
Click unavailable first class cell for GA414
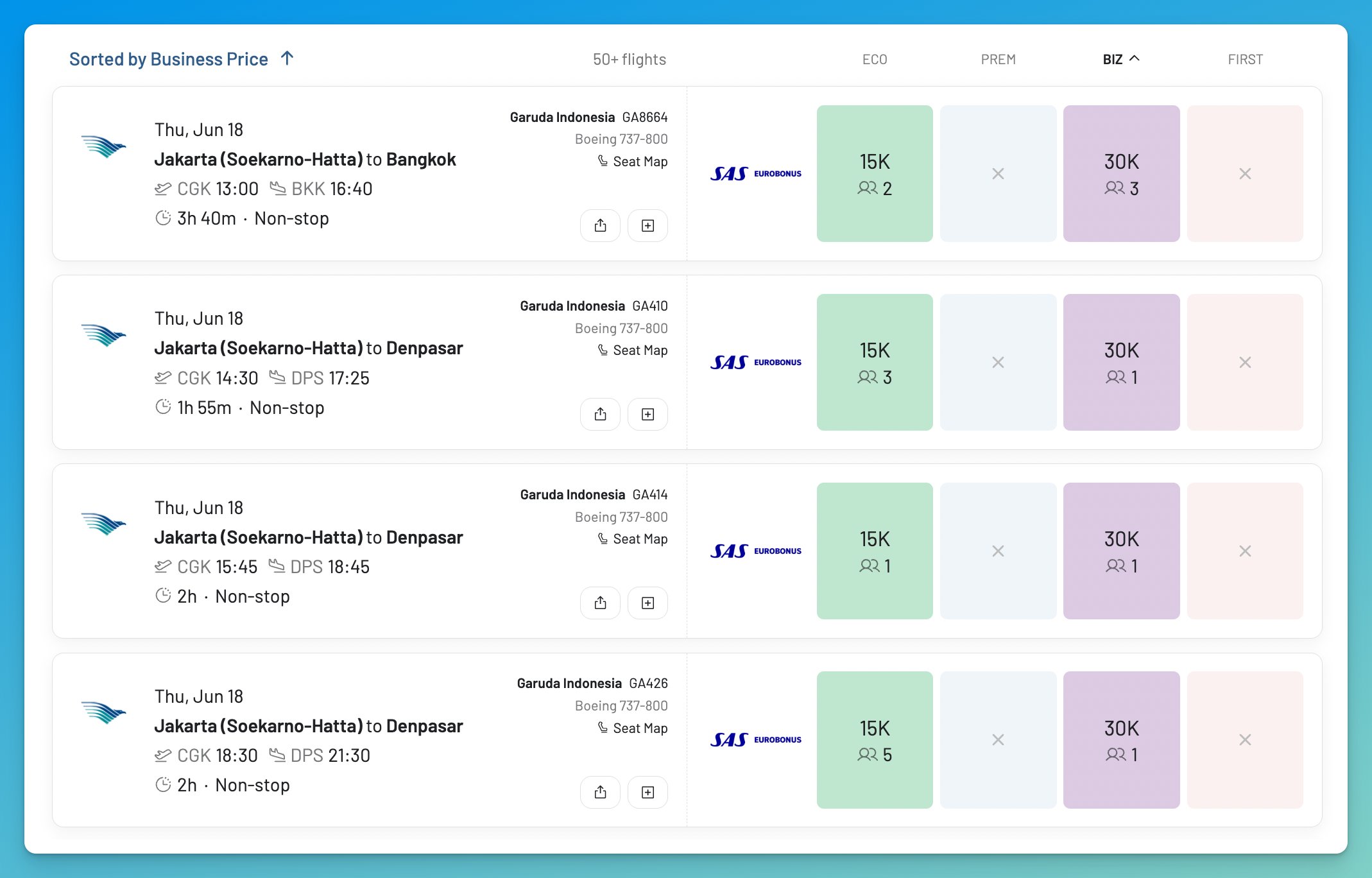coord(1245,551)
